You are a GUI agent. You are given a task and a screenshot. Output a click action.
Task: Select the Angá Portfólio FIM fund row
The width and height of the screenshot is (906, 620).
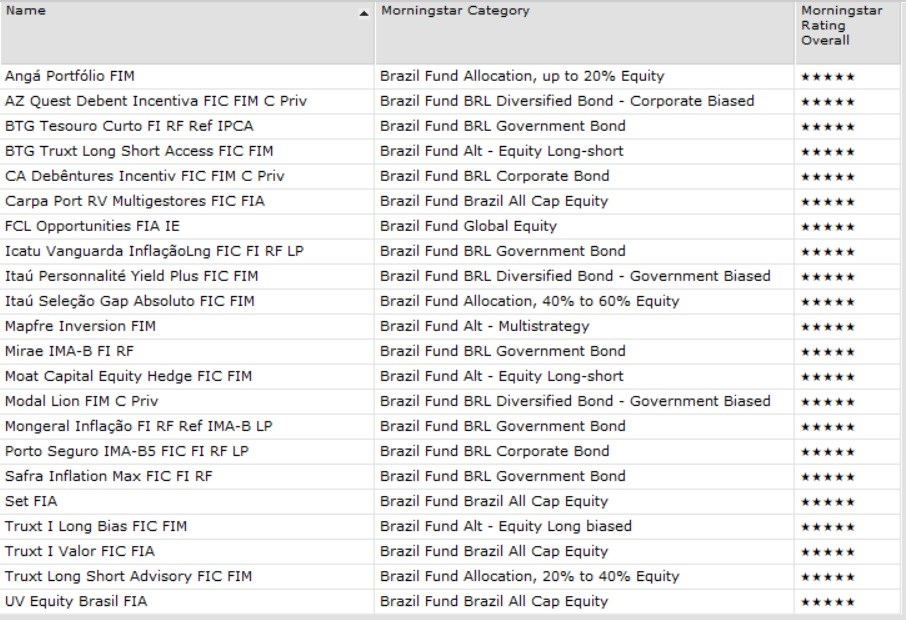[70, 76]
